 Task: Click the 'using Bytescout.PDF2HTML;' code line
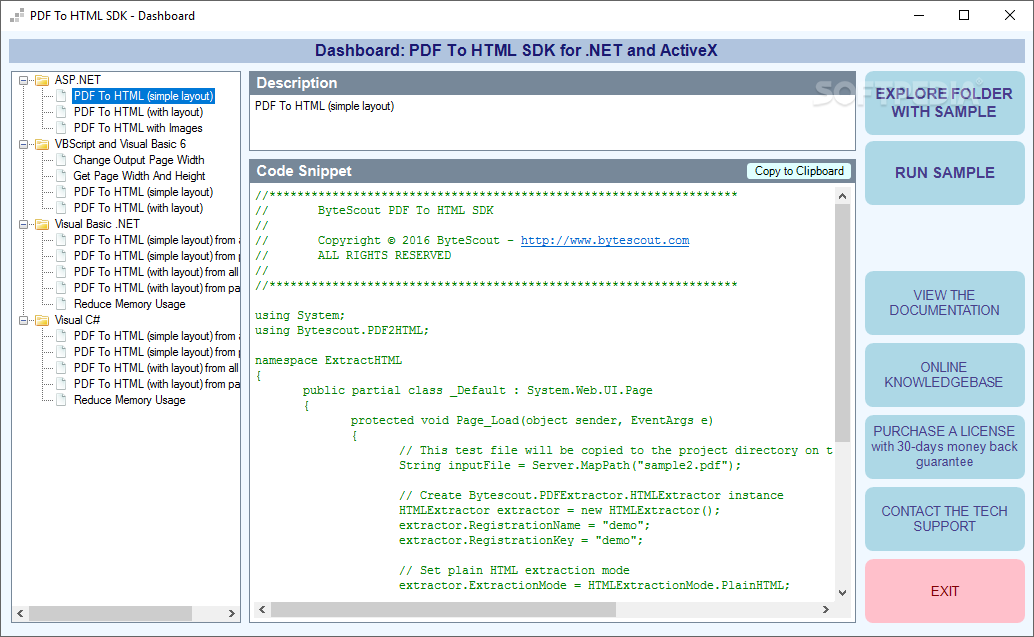pos(342,330)
